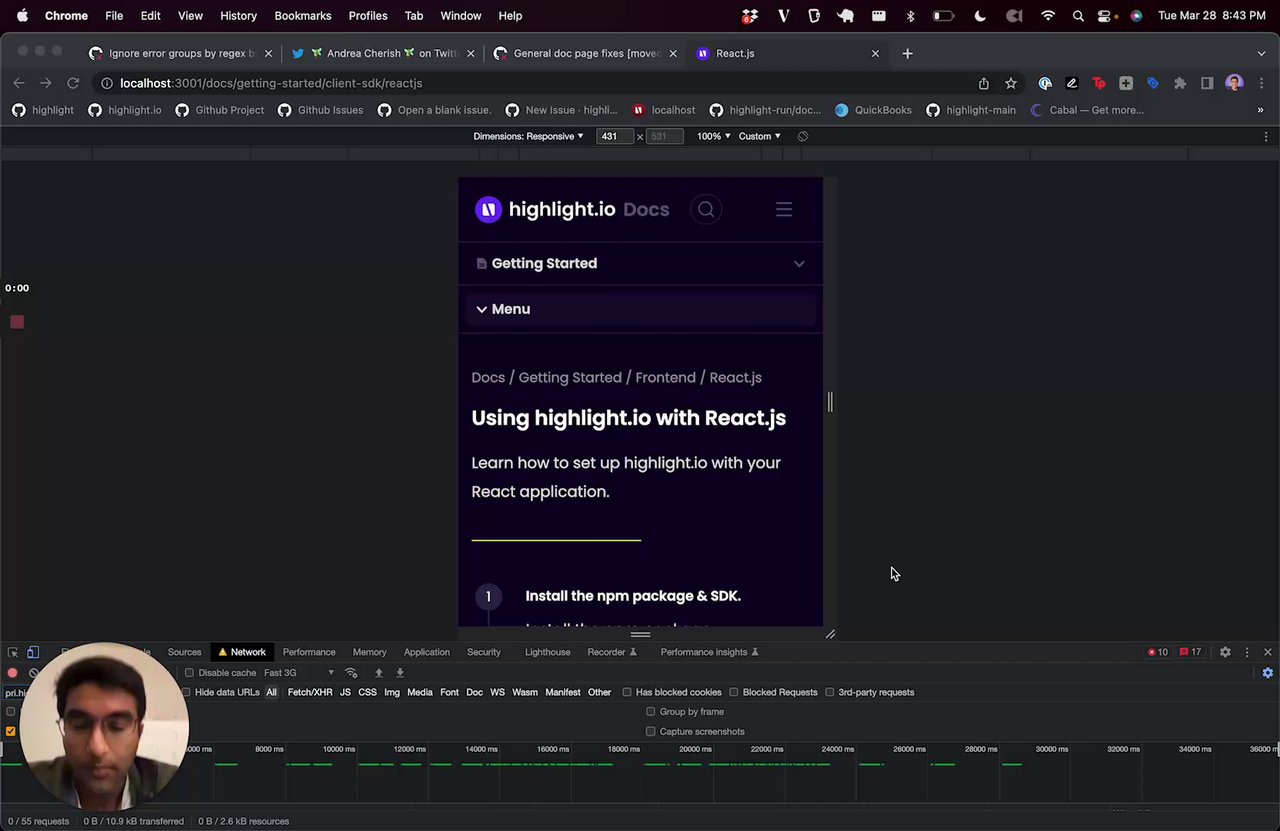The image size is (1280, 831).
Task: Enable the Group by frame checkbox
Action: pyautogui.click(x=651, y=712)
